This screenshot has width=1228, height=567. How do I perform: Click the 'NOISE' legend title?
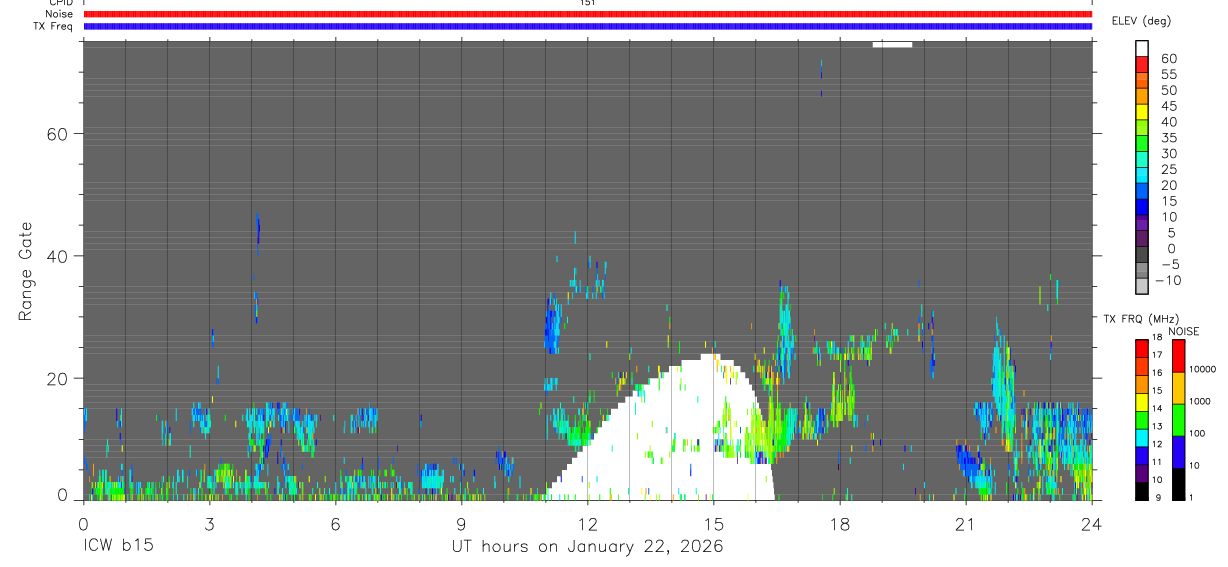1183,331
